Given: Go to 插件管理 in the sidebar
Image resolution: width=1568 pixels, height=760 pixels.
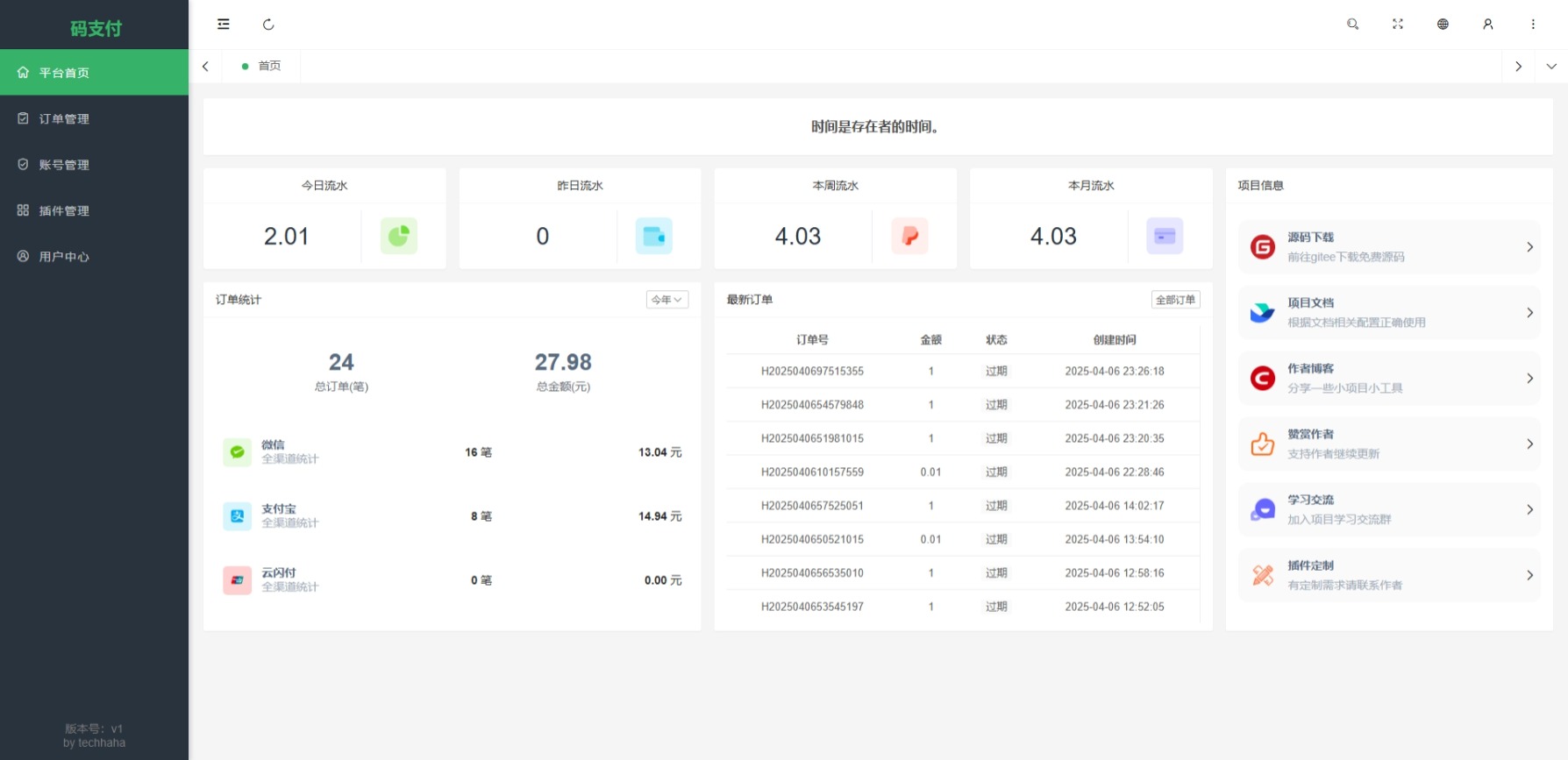Looking at the screenshot, I should point(64,211).
